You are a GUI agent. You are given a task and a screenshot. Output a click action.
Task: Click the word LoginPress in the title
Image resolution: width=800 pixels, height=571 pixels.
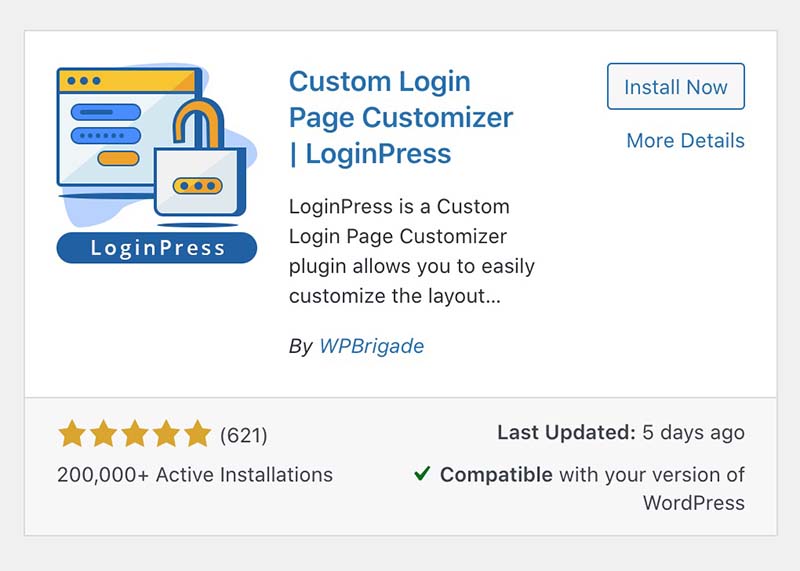click(x=378, y=154)
